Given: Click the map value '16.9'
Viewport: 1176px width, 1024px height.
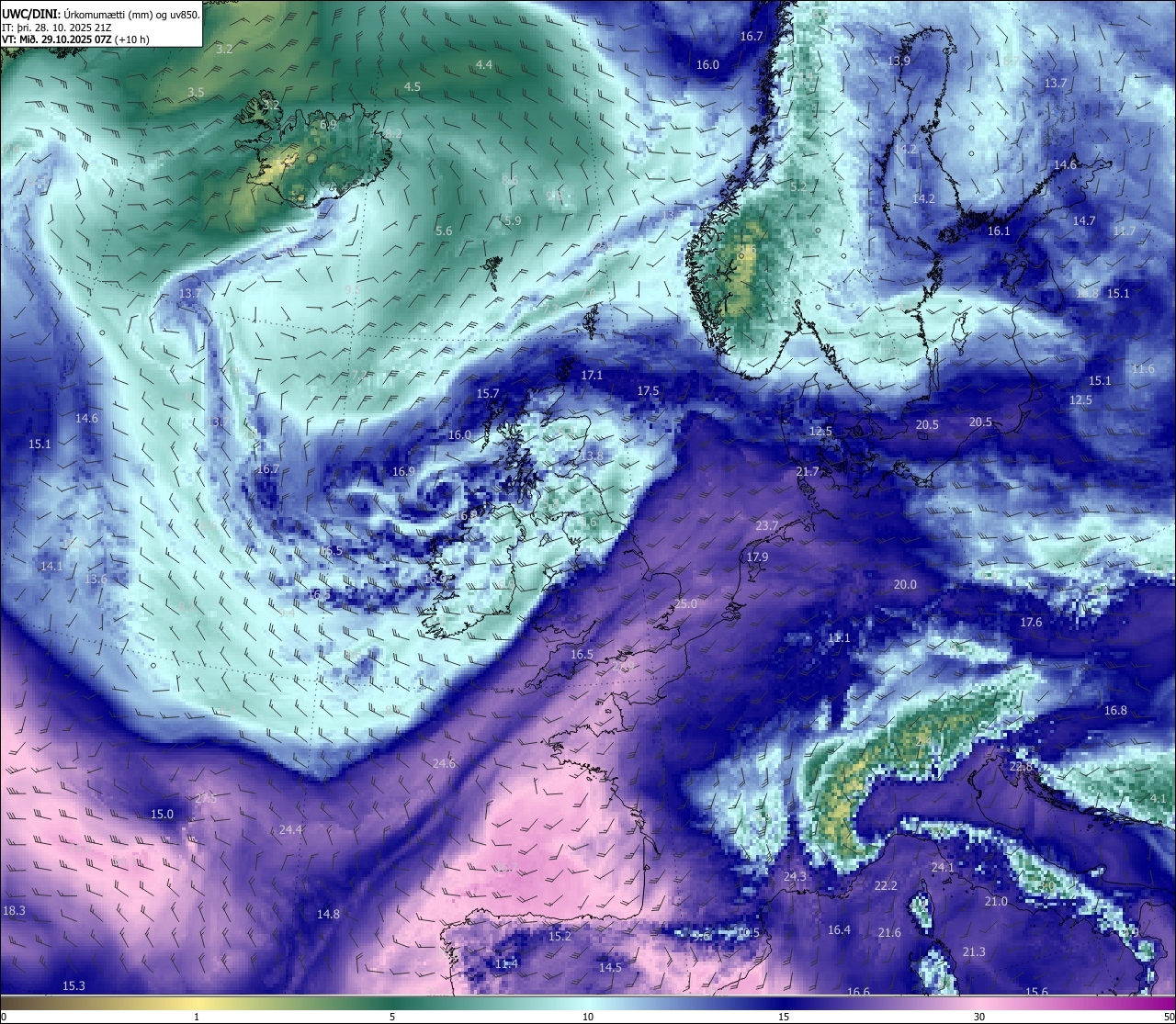Looking at the screenshot, I should pos(403,472).
